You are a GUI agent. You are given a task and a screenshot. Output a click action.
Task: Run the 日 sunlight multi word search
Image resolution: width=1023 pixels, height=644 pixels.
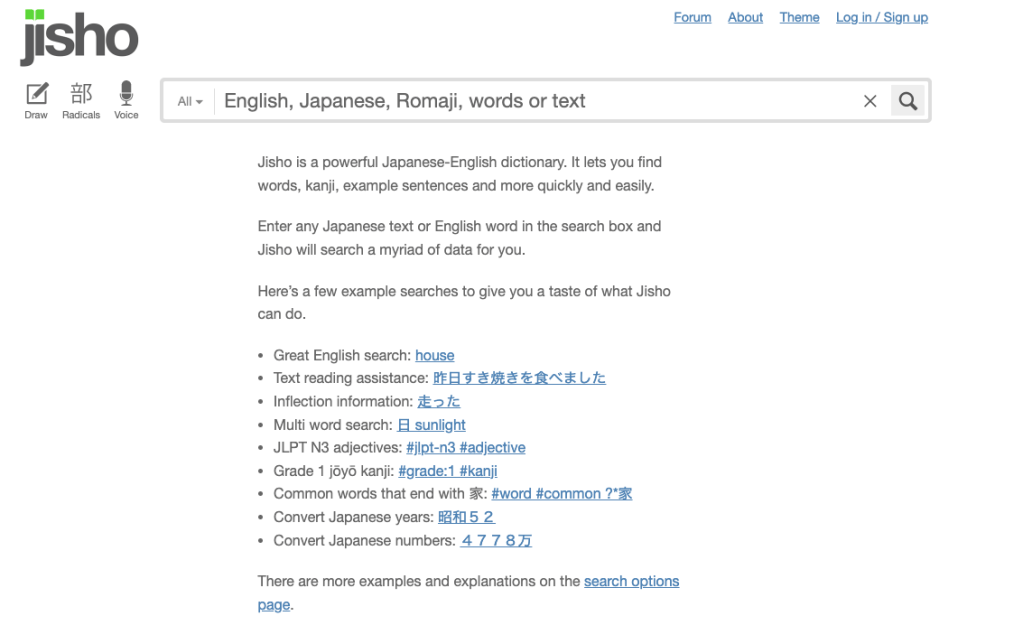pyautogui.click(x=431, y=424)
